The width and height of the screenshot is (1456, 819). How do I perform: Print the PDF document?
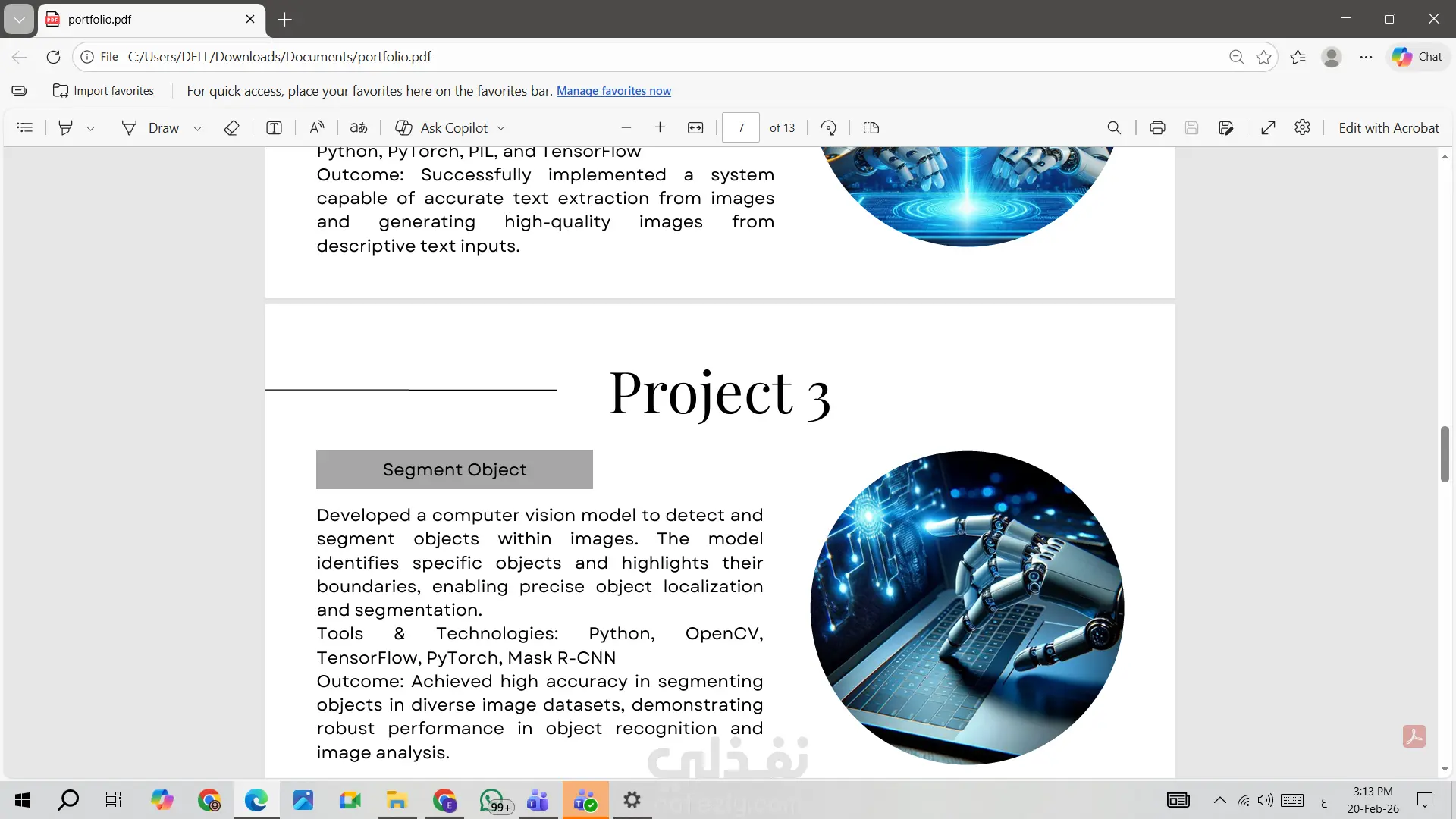coord(1157,128)
